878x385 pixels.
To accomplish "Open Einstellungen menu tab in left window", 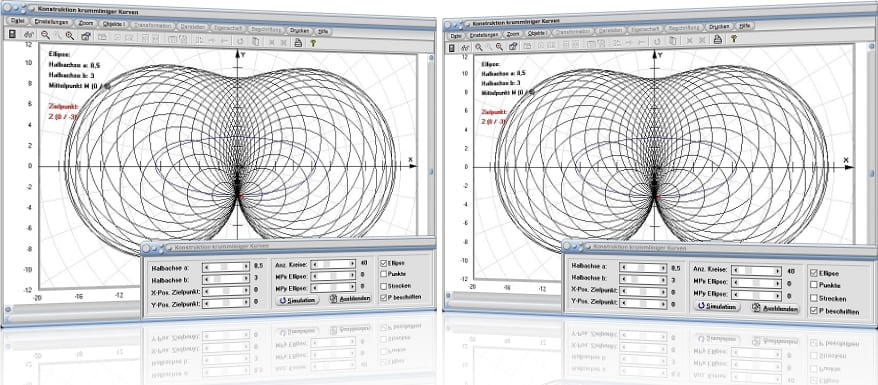I will tap(51, 21).
